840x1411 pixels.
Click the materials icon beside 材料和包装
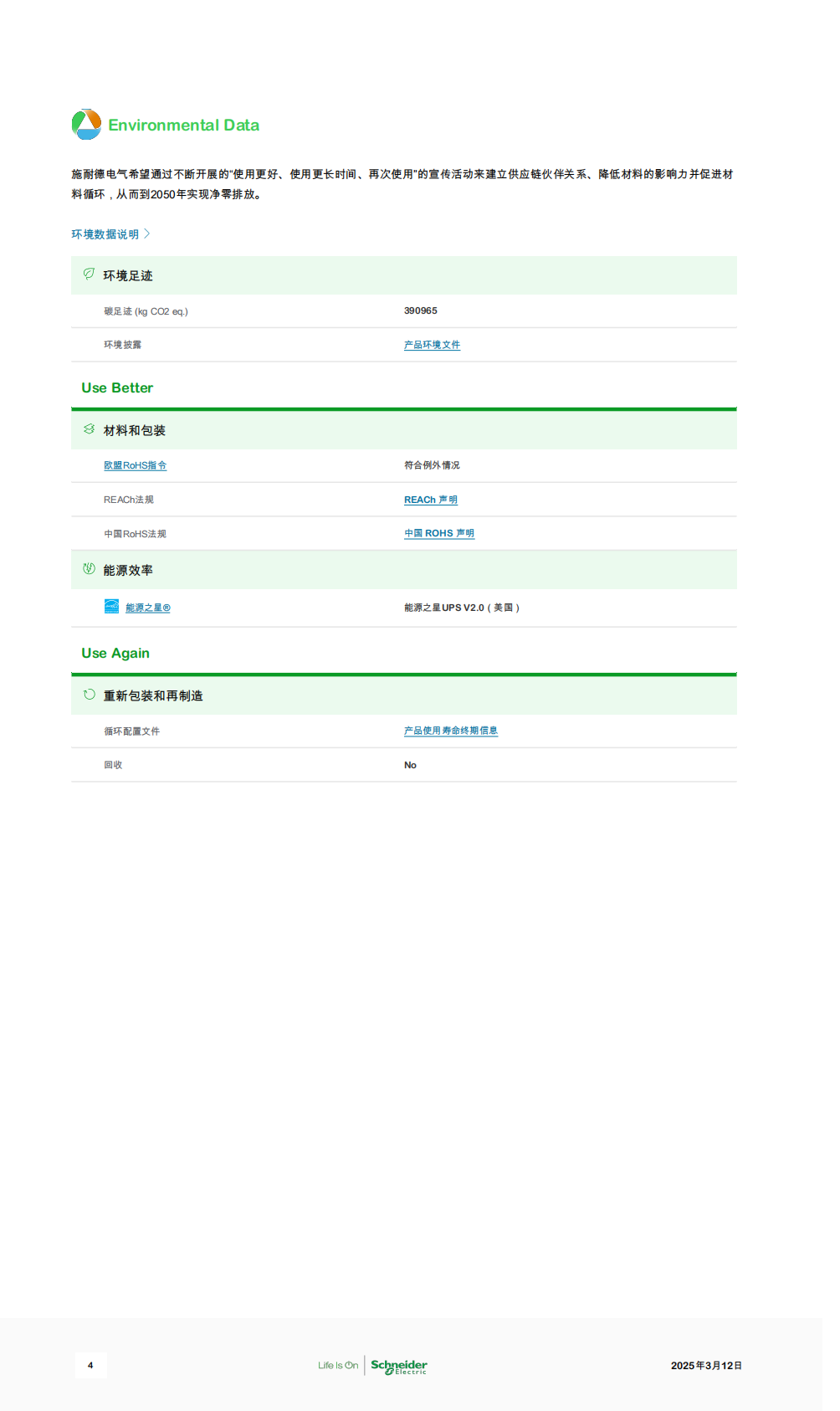point(89,429)
